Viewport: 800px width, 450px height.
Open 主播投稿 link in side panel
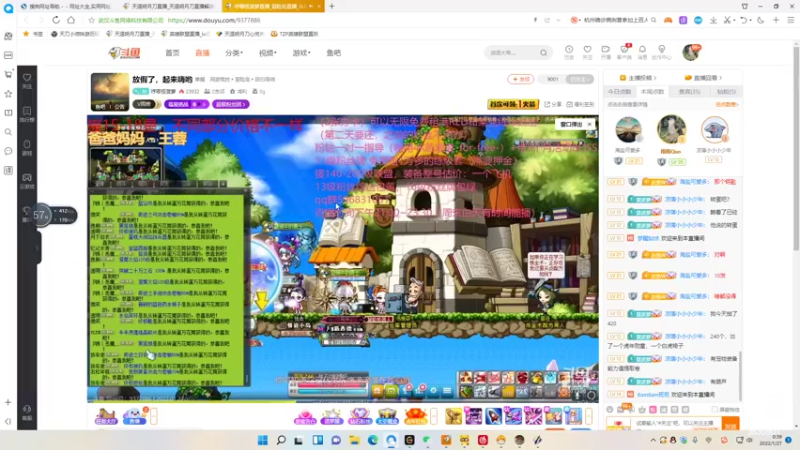(x=638, y=78)
